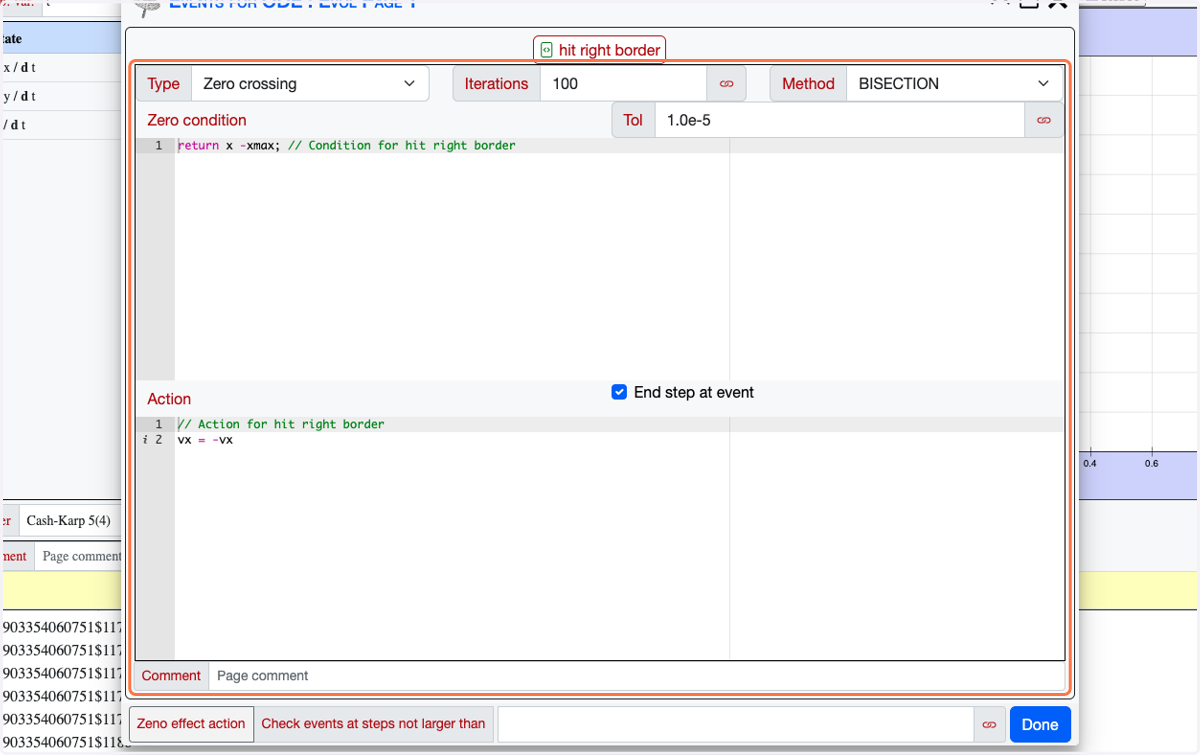Click the Method label
This screenshot has width=1200, height=755.
pos(808,84)
